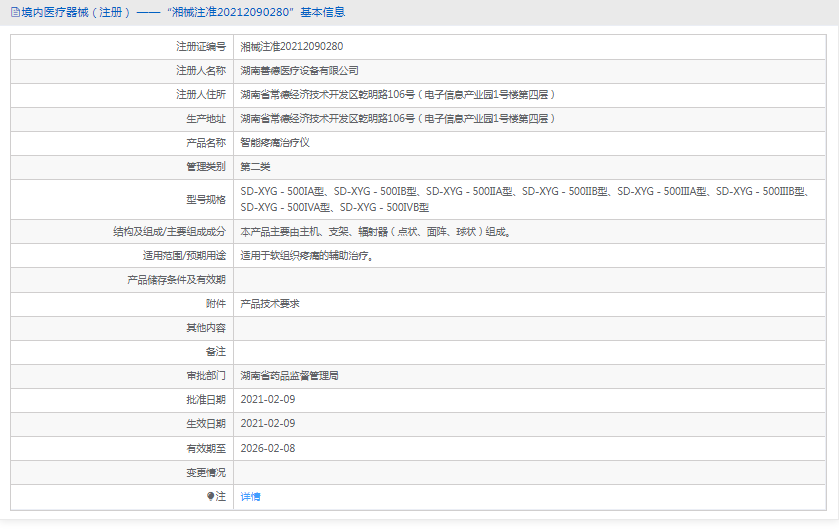Click the 批准日期 label
The height and width of the screenshot is (531, 839).
[206, 399]
